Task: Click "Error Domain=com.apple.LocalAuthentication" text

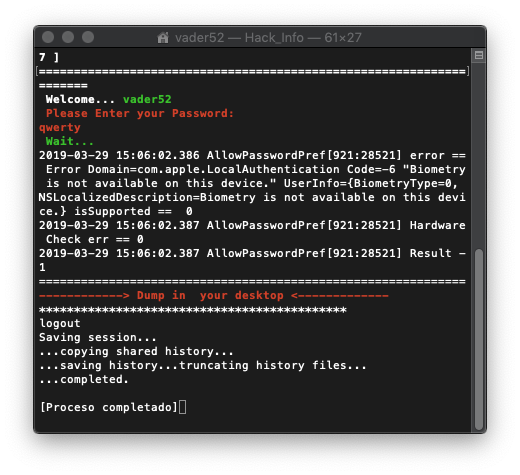Action: coord(193,169)
